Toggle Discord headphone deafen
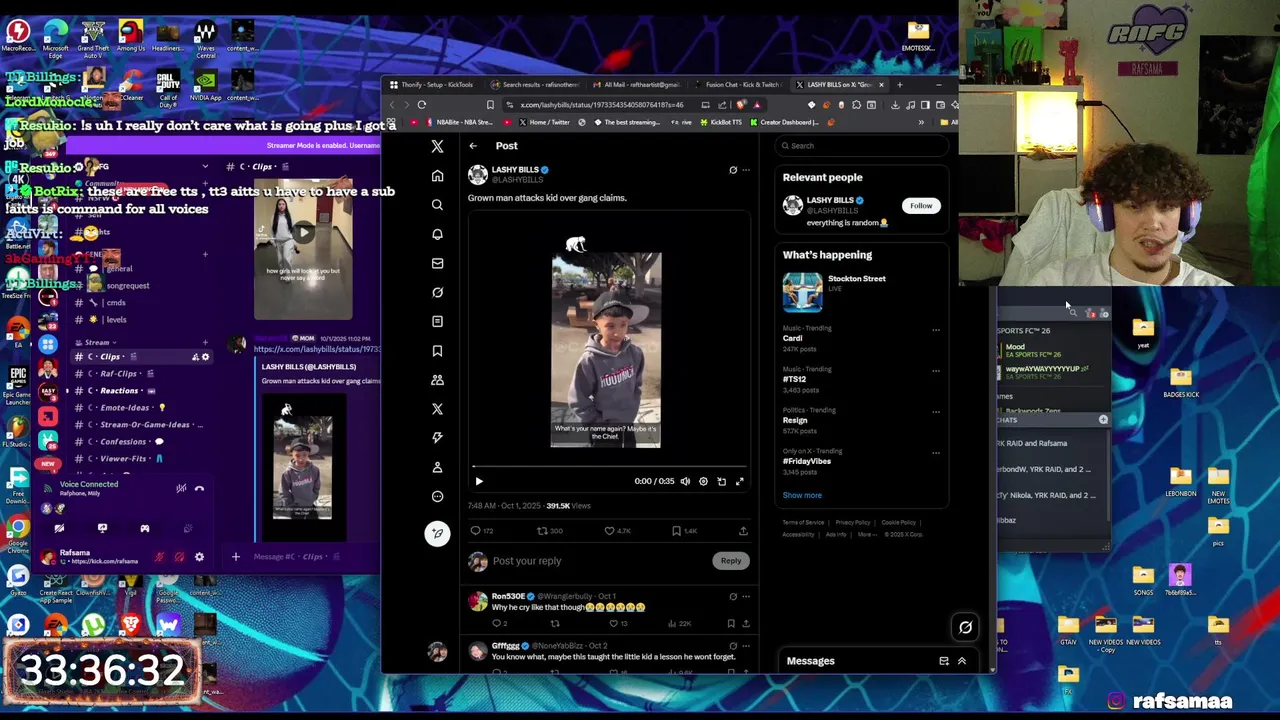Image resolution: width=1280 pixels, height=720 pixels. (x=179, y=557)
